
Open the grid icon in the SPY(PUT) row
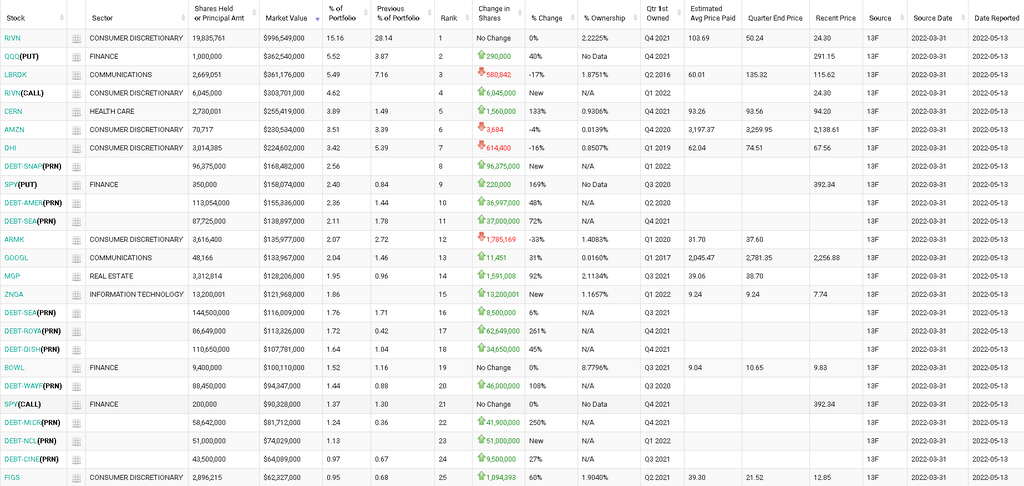(x=76, y=186)
